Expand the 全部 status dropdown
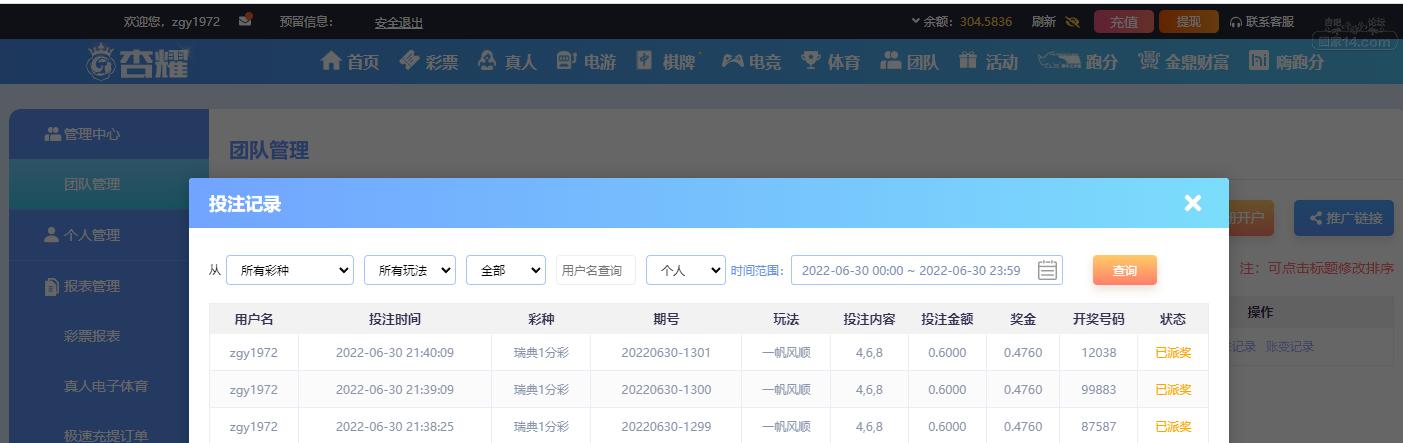Viewport: 1403px width, 443px height. [x=506, y=270]
